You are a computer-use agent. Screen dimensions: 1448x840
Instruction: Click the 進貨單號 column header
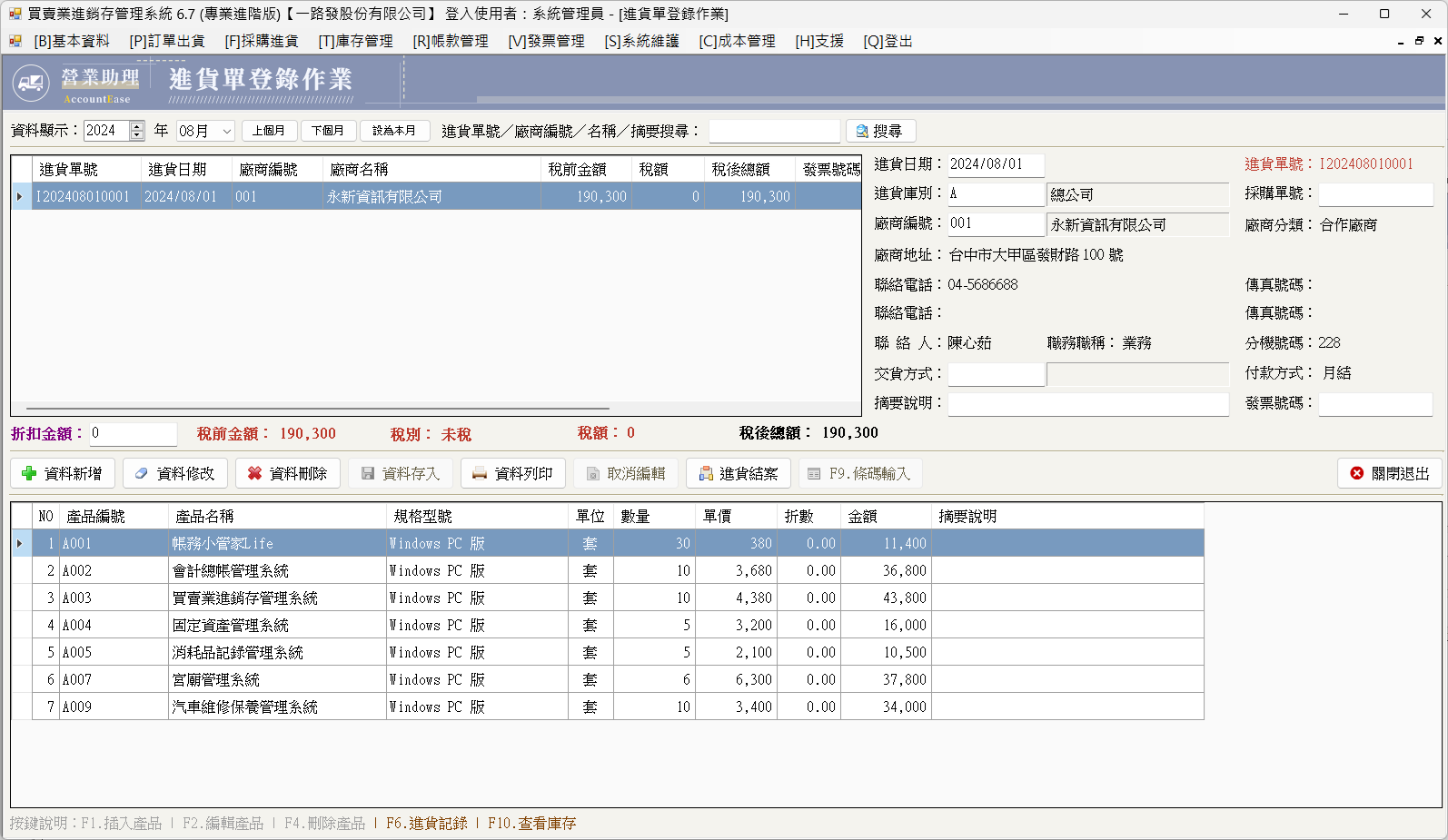coord(86,170)
